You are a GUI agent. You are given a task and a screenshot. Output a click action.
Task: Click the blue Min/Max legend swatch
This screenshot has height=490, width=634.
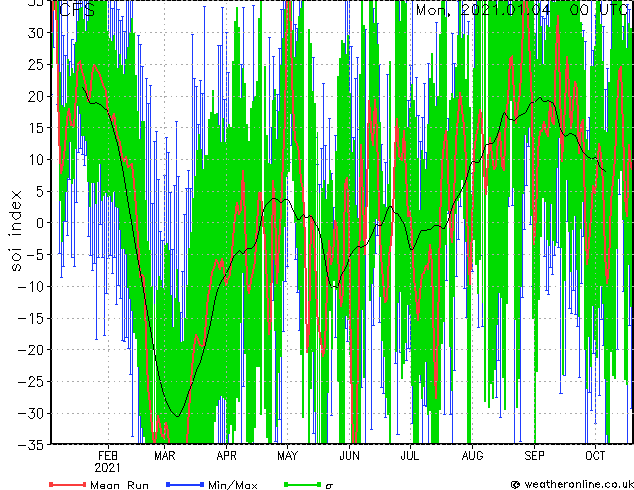pos(185,484)
